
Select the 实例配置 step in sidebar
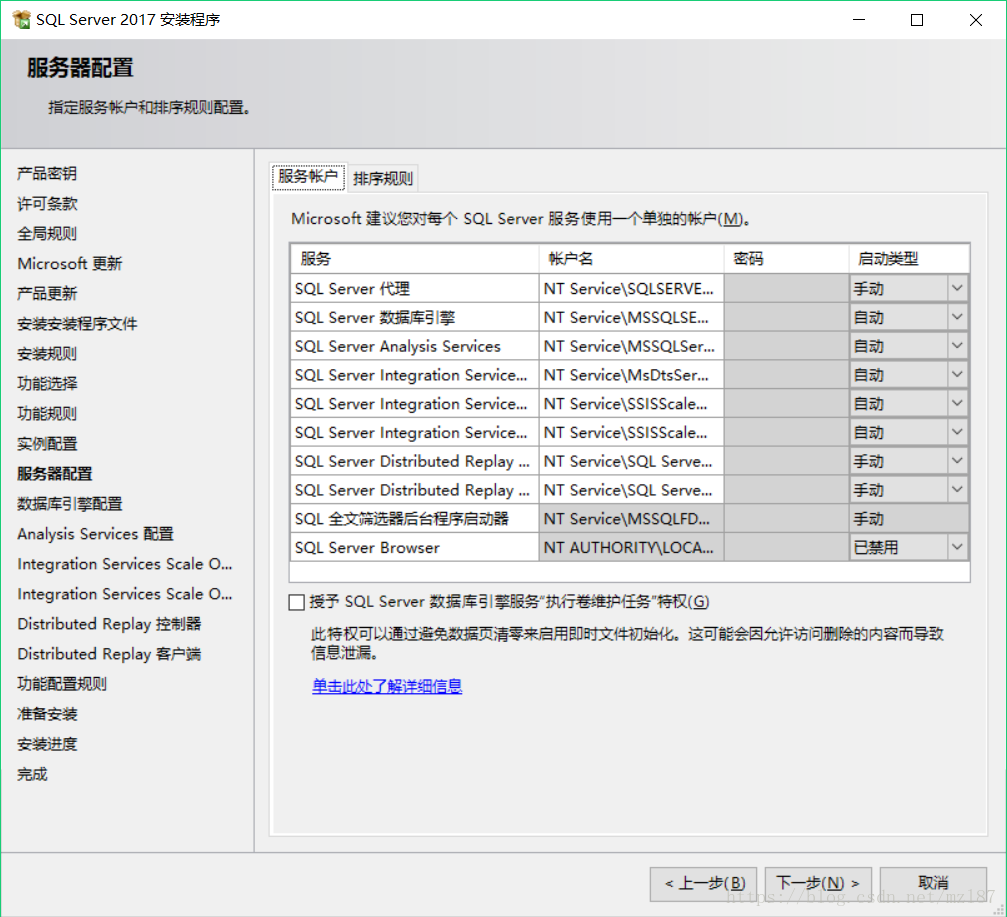click(47, 444)
